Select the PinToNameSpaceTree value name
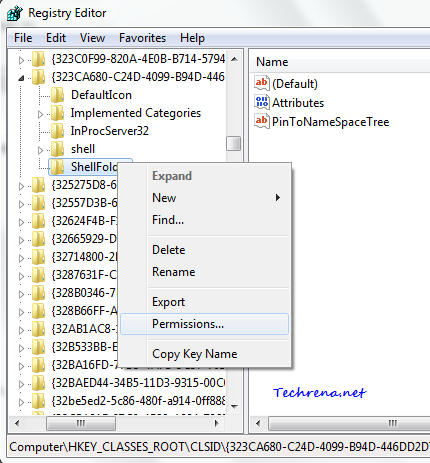Image resolution: width=430 pixels, height=463 pixels. 331,122
